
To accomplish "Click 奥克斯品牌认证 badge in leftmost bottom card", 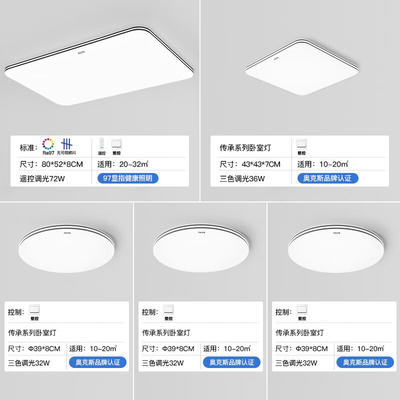I will point(98,362).
